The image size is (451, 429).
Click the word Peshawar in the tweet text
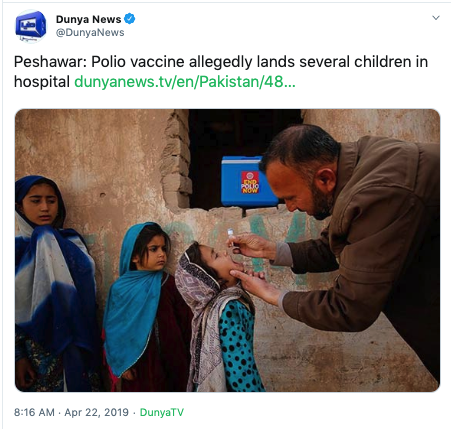(x=48, y=62)
